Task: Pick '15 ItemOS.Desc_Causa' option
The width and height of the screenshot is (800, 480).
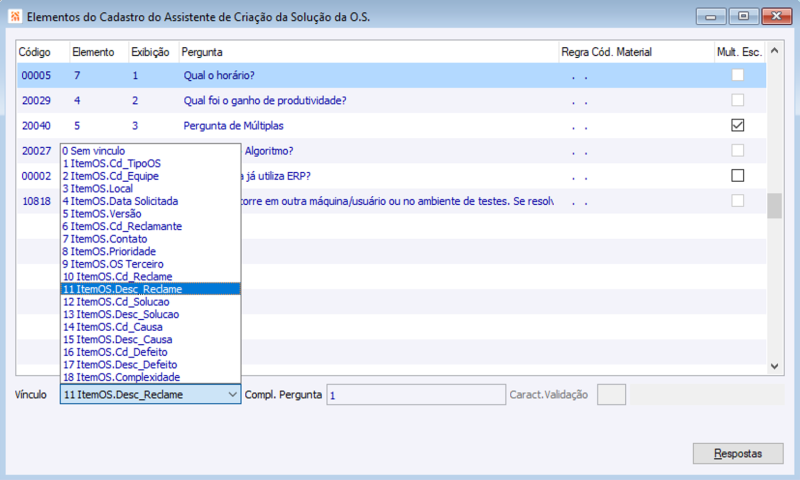Action: click(x=150, y=339)
